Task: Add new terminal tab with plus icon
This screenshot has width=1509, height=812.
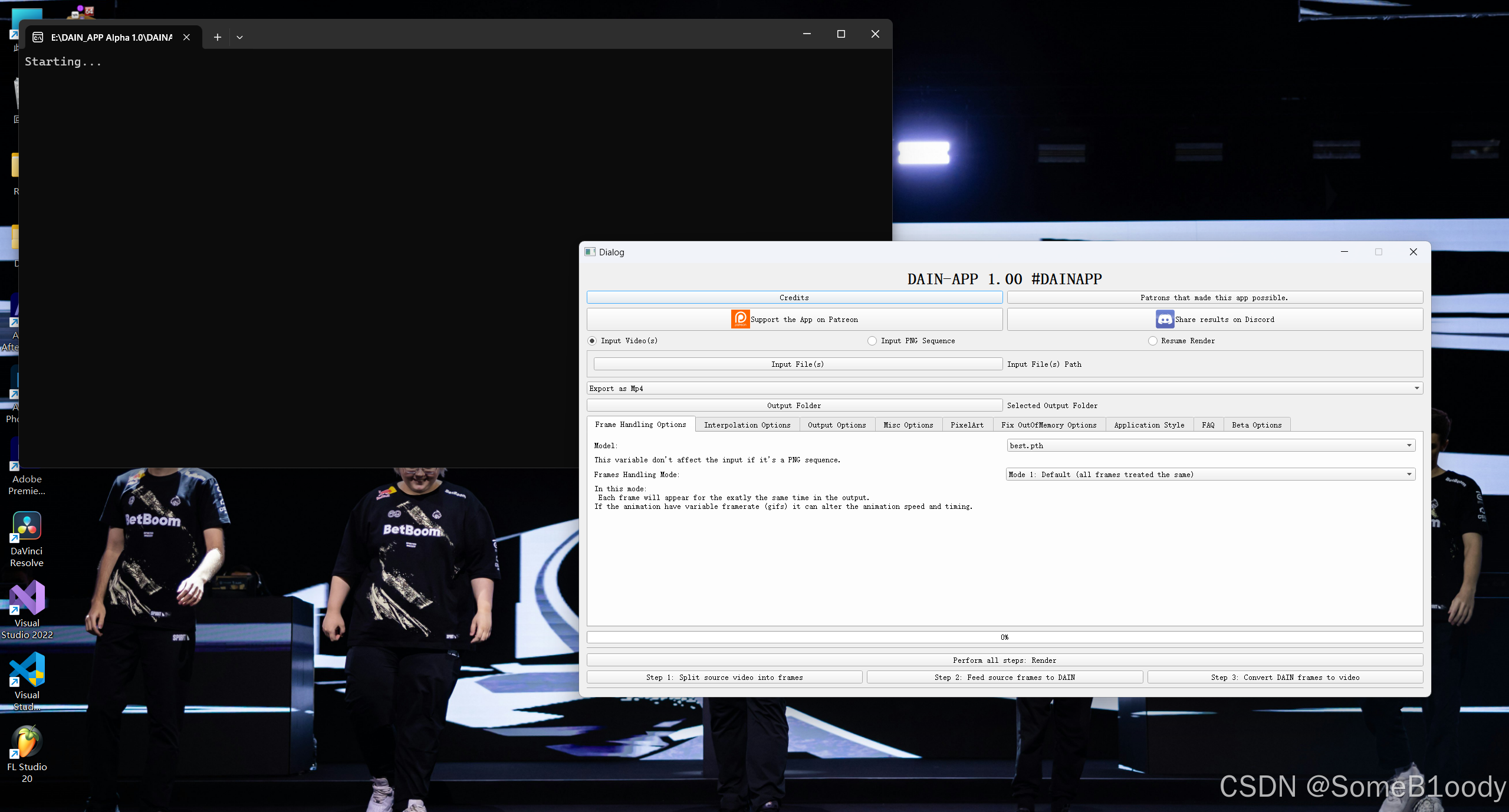Action: pos(218,37)
